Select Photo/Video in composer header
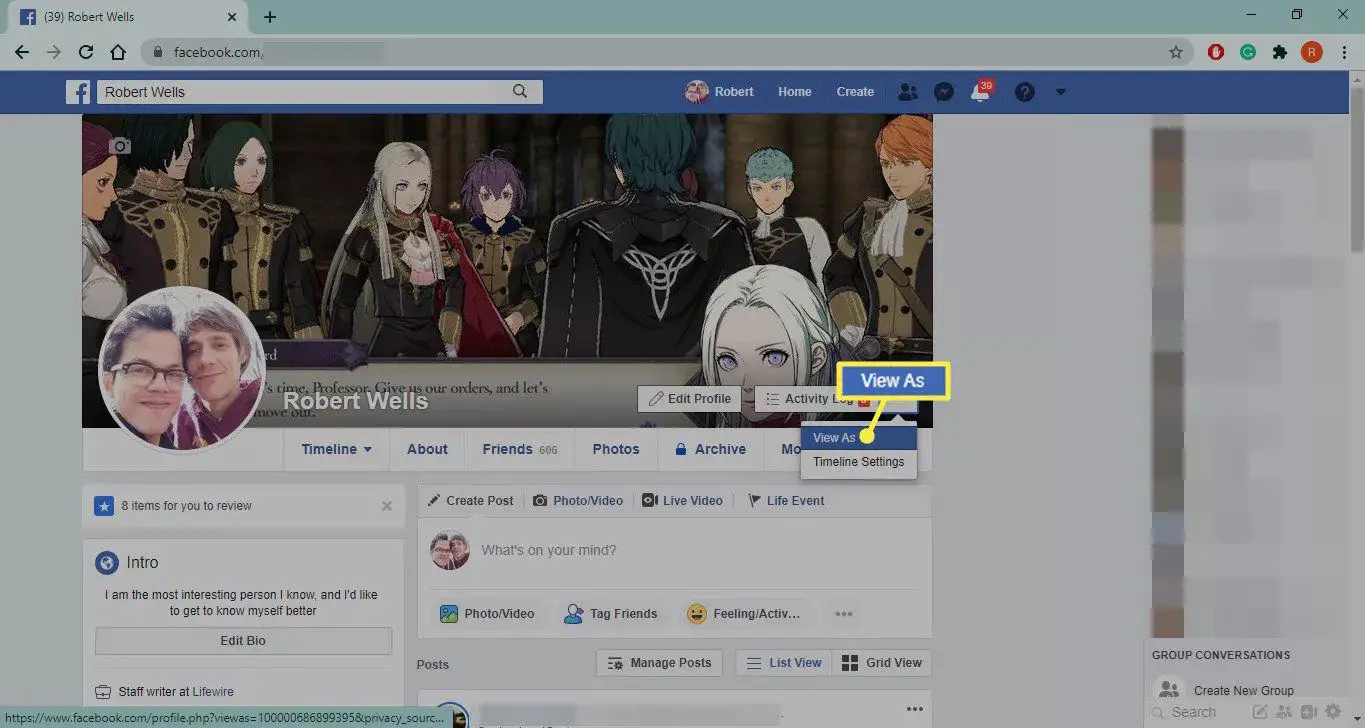Viewport: 1365px width, 728px height. point(578,501)
